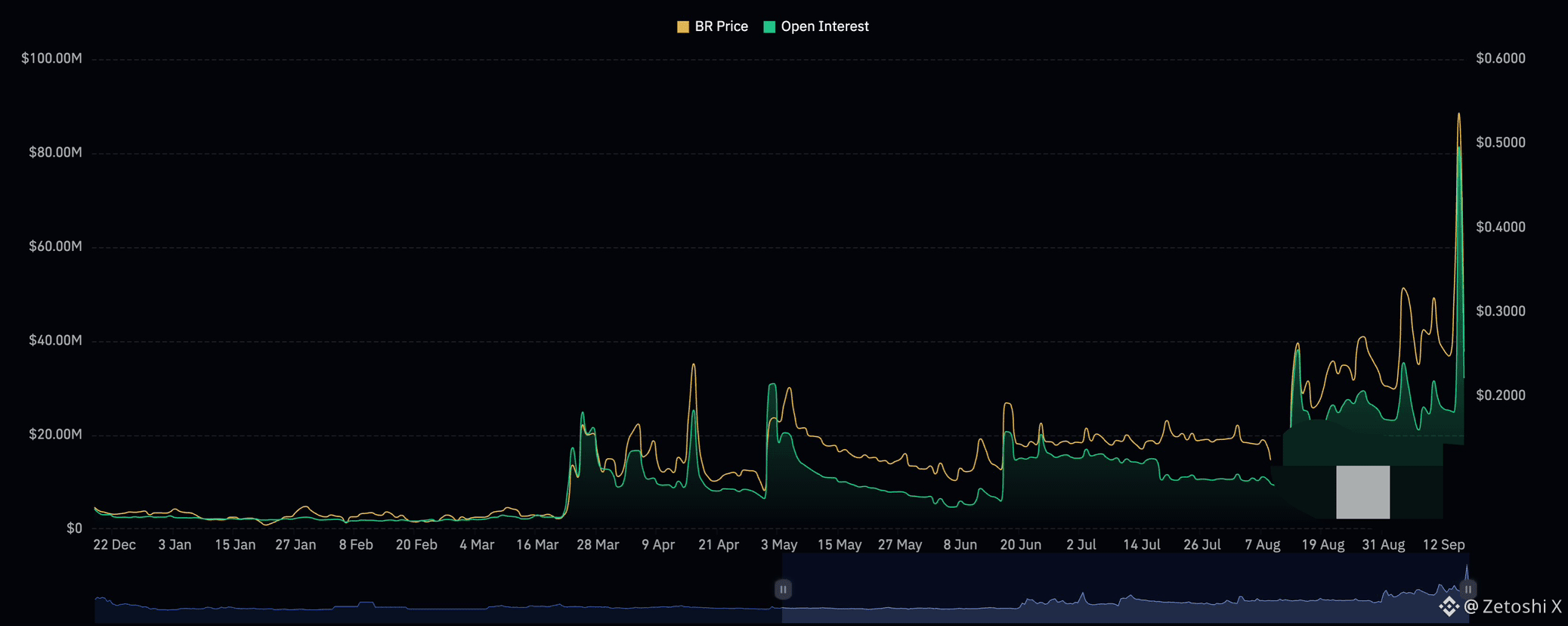This screenshot has height=626, width=1568.
Task: Select the 3 May x-axis date label
Action: 779,544
